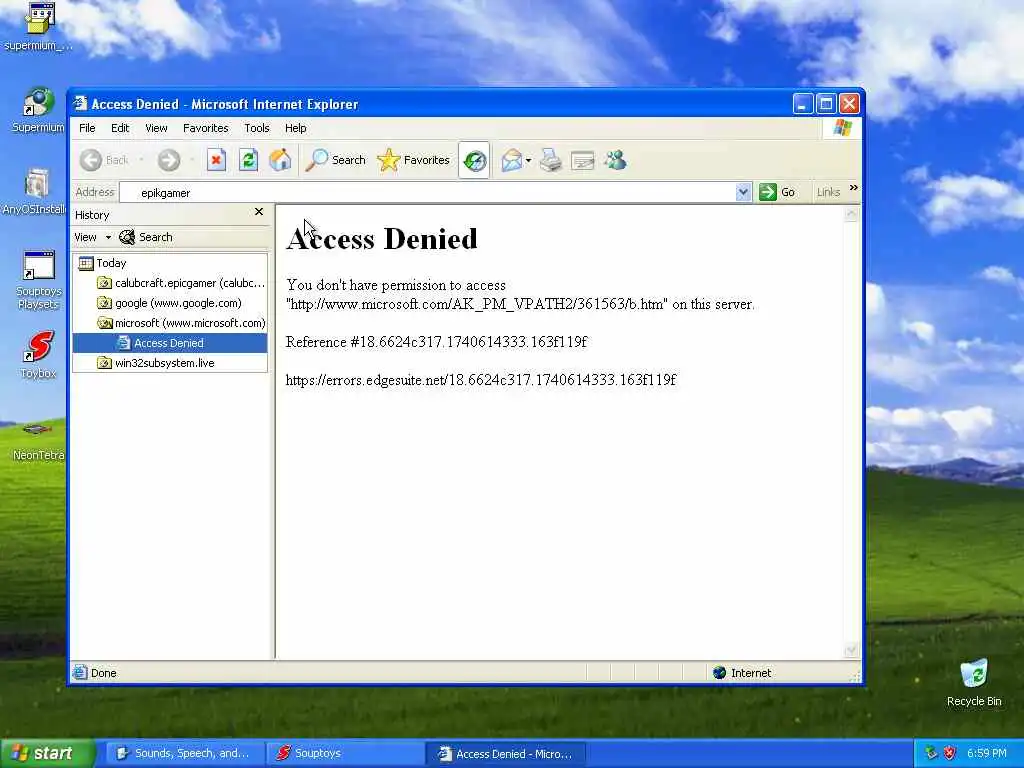Click the Edit page toolbar icon
The height and width of the screenshot is (768, 1024).
pos(583,160)
